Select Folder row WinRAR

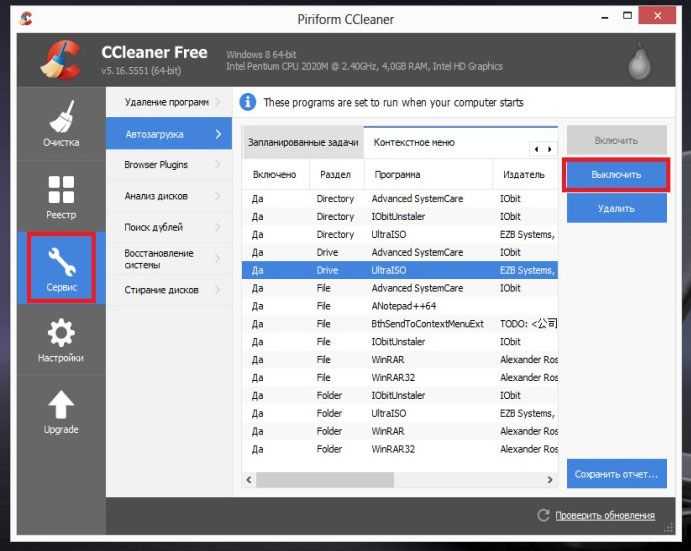pyautogui.click(x=400, y=431)
